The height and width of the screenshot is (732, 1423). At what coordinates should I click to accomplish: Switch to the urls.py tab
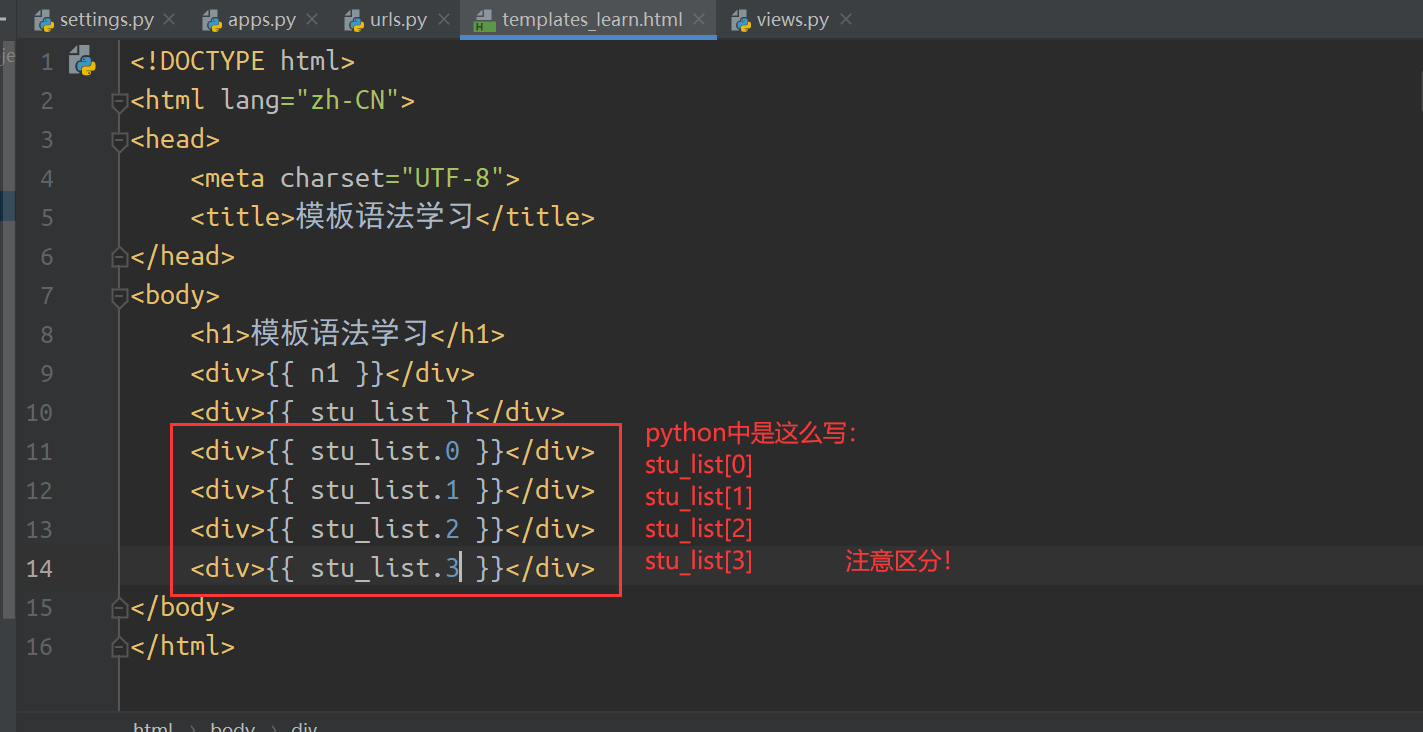398,19
